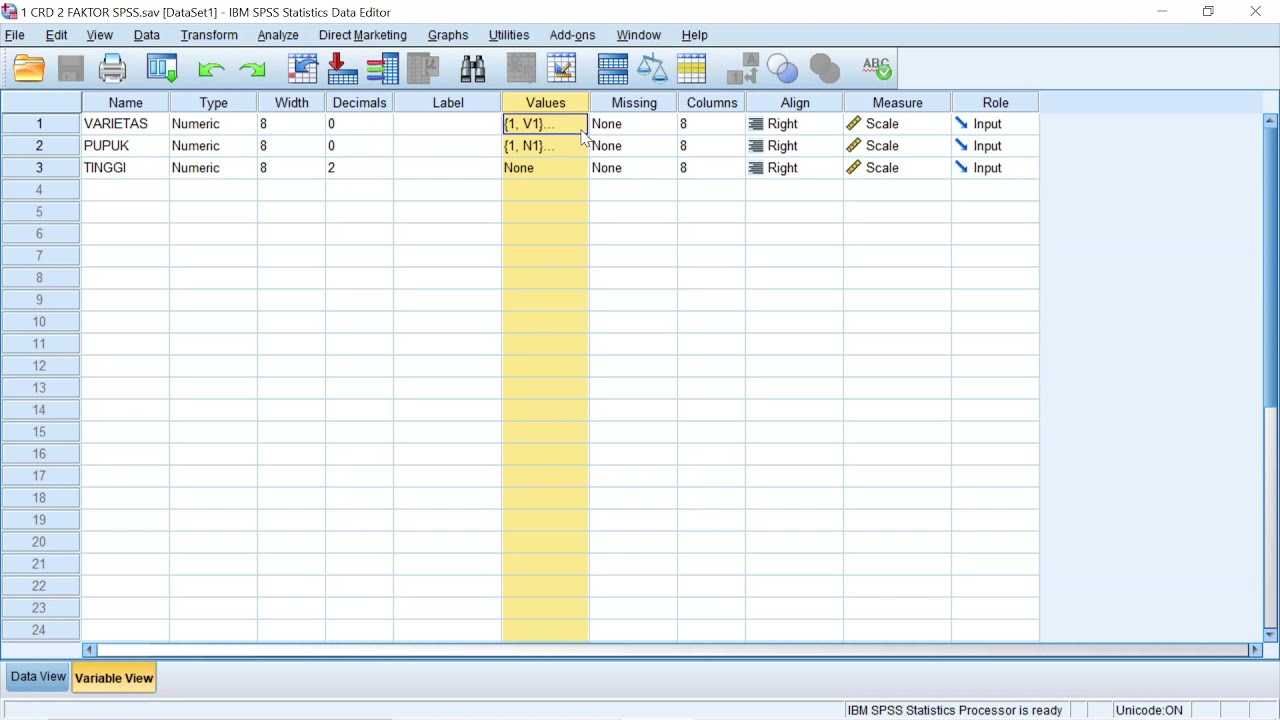Click the Measure column header

(897, 102)
